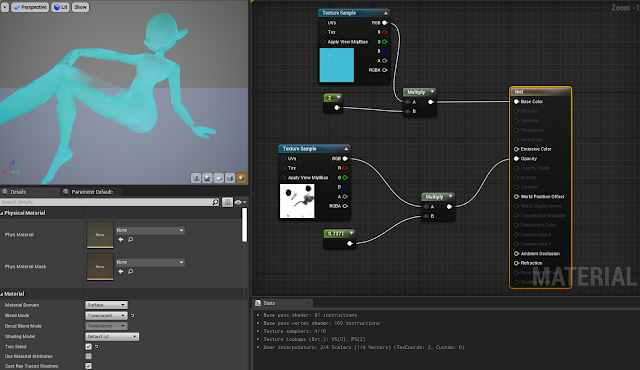Image resolution: width=640 pixels, height=370 pixels.
Task: Collapse the Physical Material section
Action: tap(2, 213)
